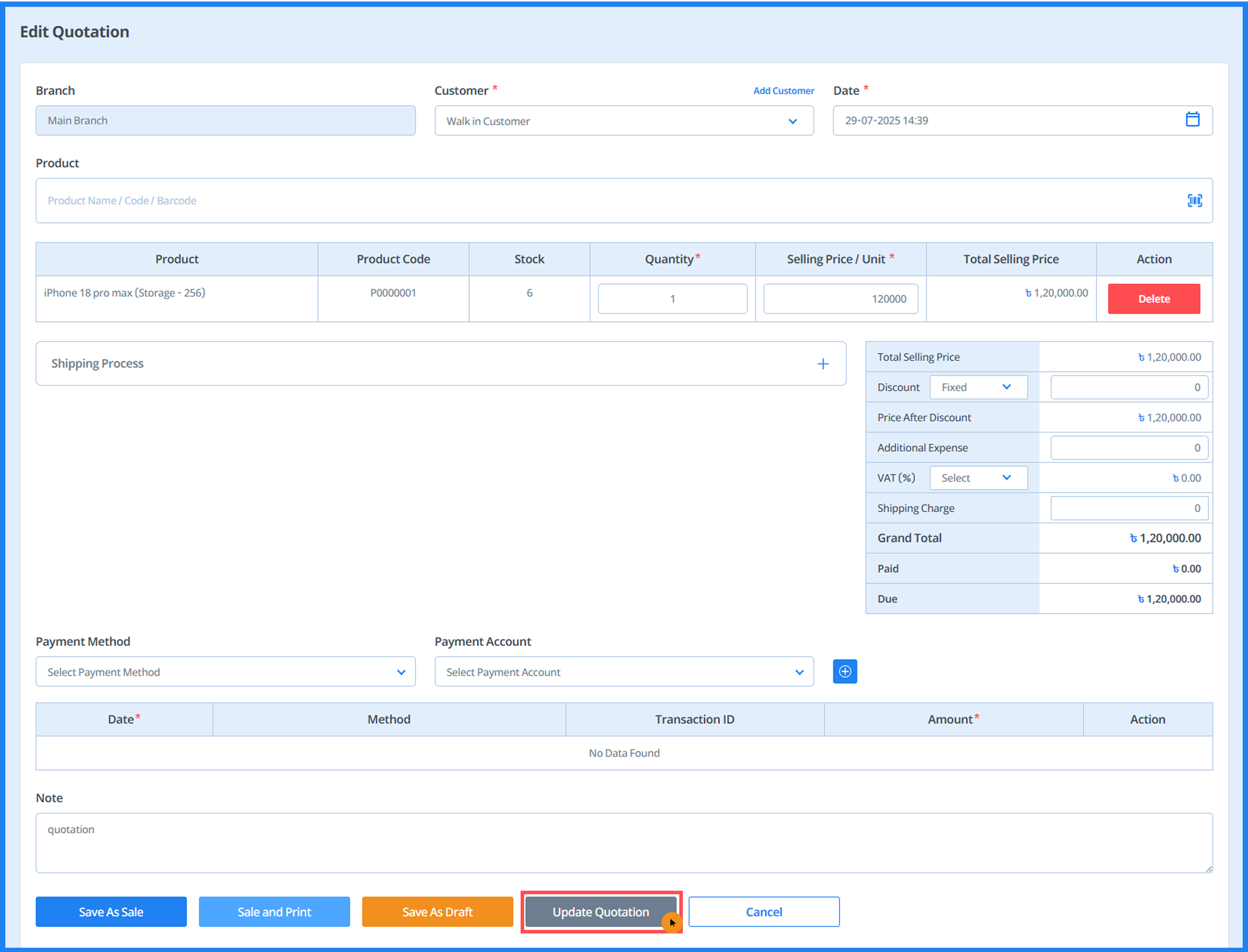Screen dimensions: 1248x952
Task: Click the Save As Sale button
Action: (x=111, y=912)
